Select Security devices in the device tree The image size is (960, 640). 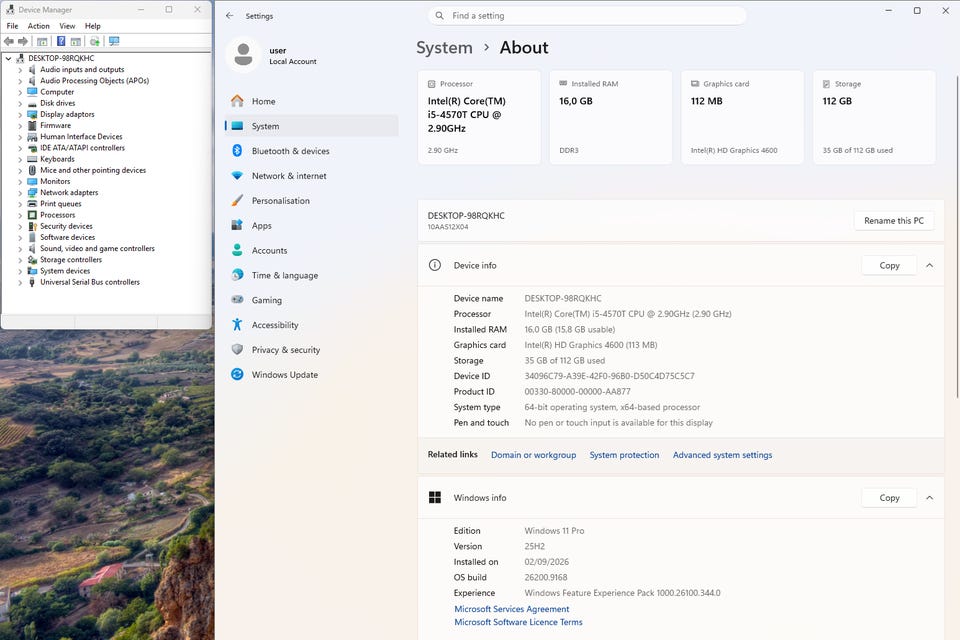click(x=66, y=226)
